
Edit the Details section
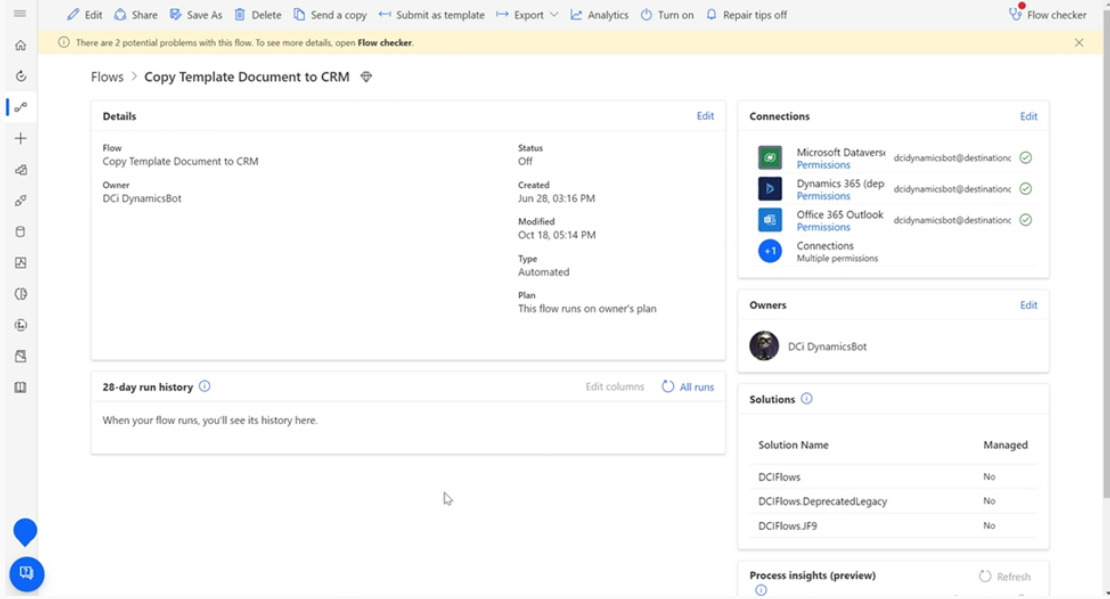[705, 116]
